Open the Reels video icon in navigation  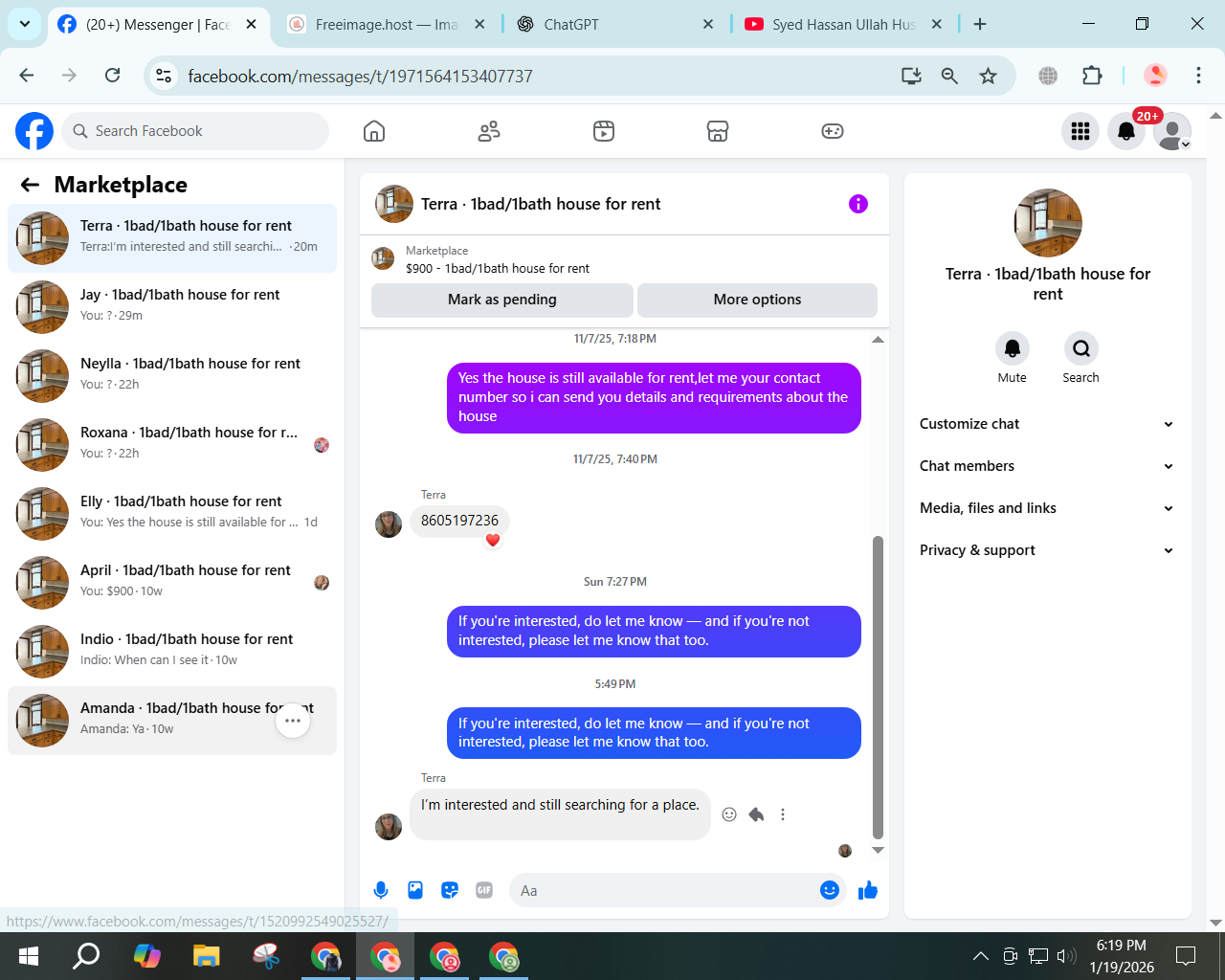pos(604,131)
